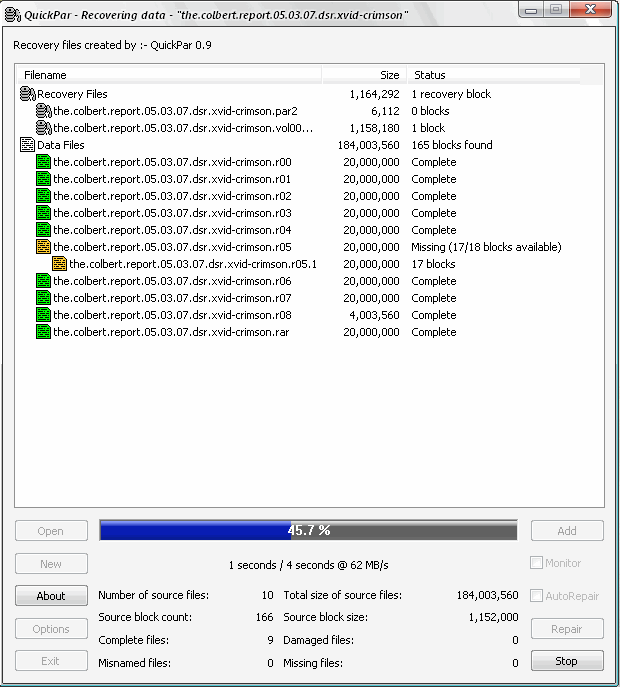Click the green icon of .r08 file
This screenshot has height=687, width=620.
43,315
